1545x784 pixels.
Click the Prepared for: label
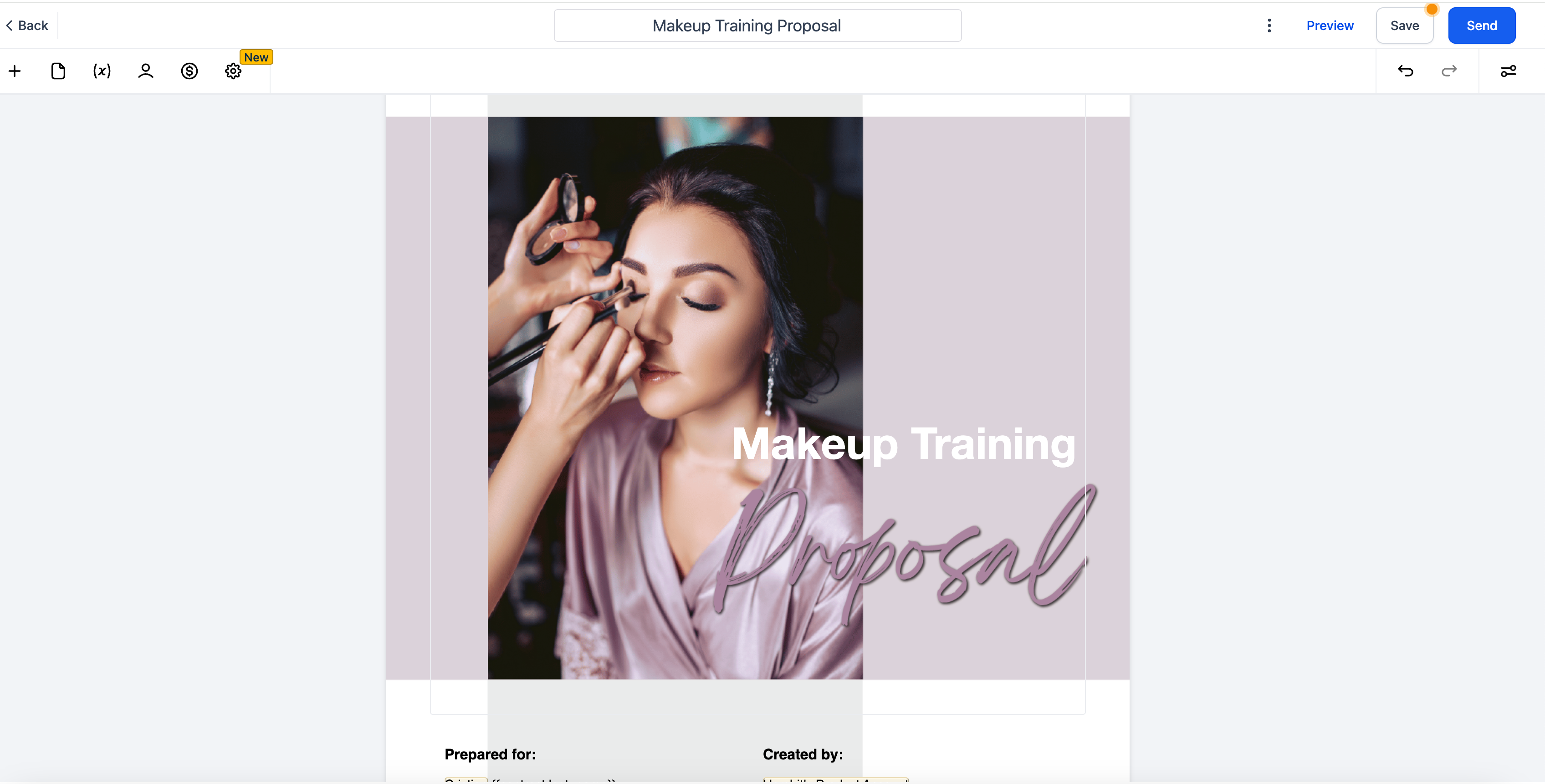coord(490,754)
